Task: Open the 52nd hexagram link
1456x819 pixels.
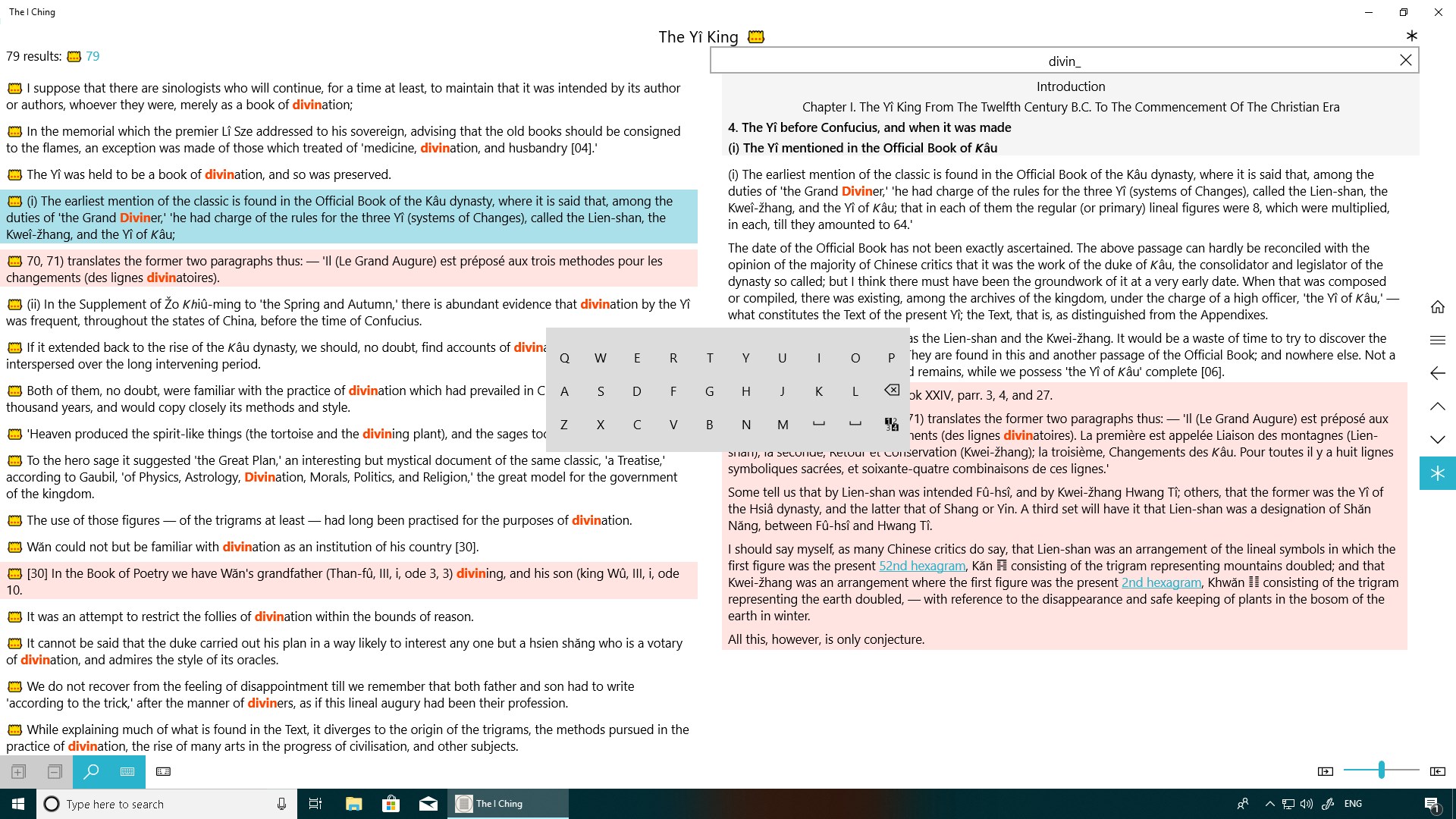Action: (921, 566)
